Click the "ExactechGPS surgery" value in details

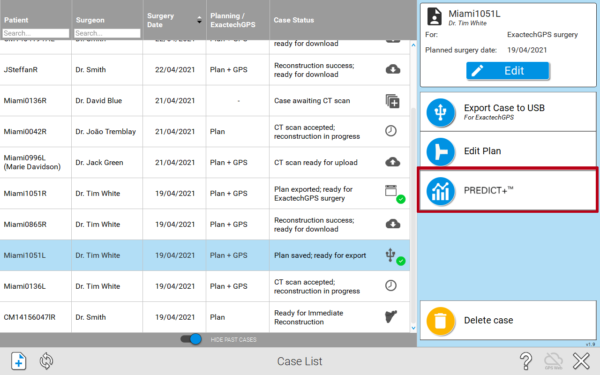click(x=542, y=35)
